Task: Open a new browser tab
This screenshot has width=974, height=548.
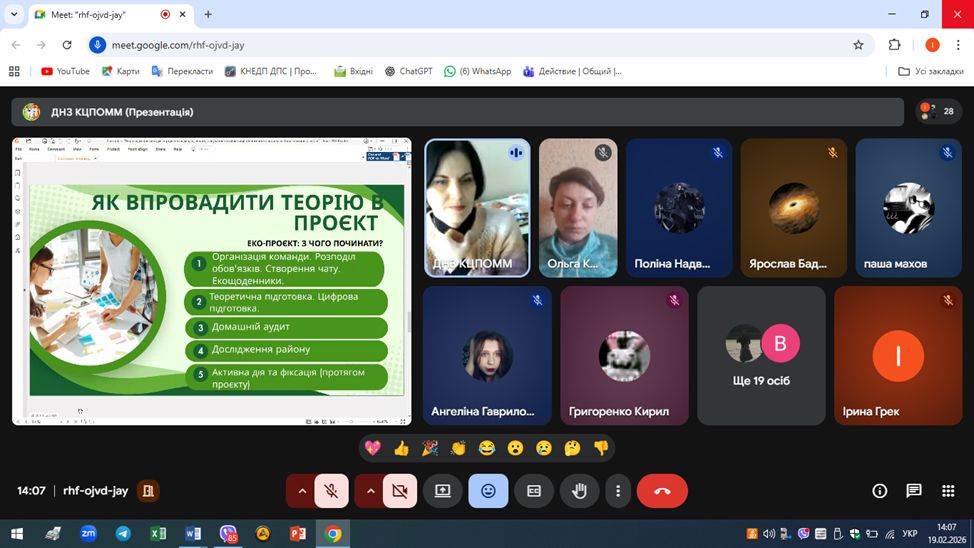Action: [x=208, y=14]
